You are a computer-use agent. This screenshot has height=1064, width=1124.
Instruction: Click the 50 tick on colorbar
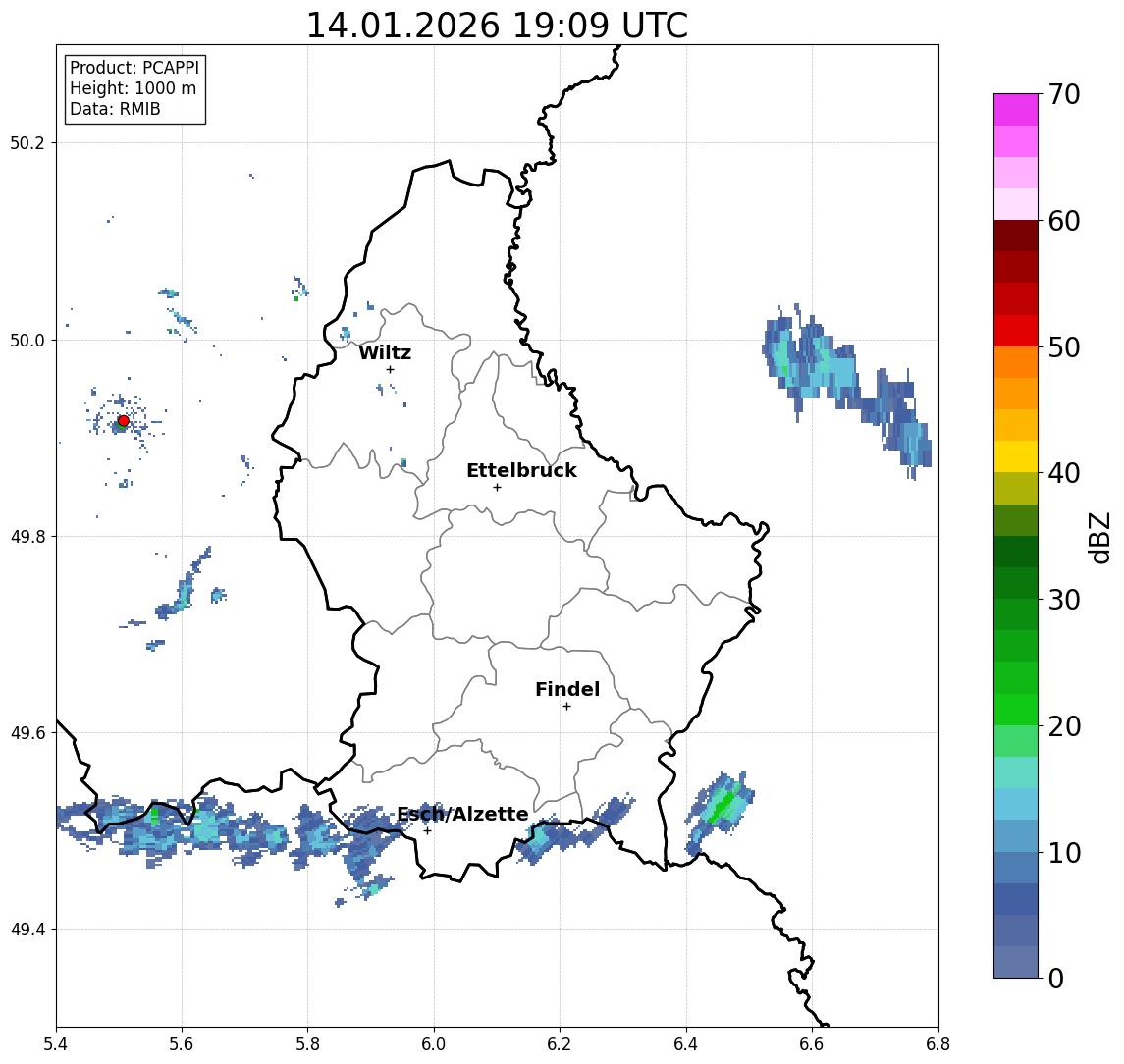tap(1064, 347)
